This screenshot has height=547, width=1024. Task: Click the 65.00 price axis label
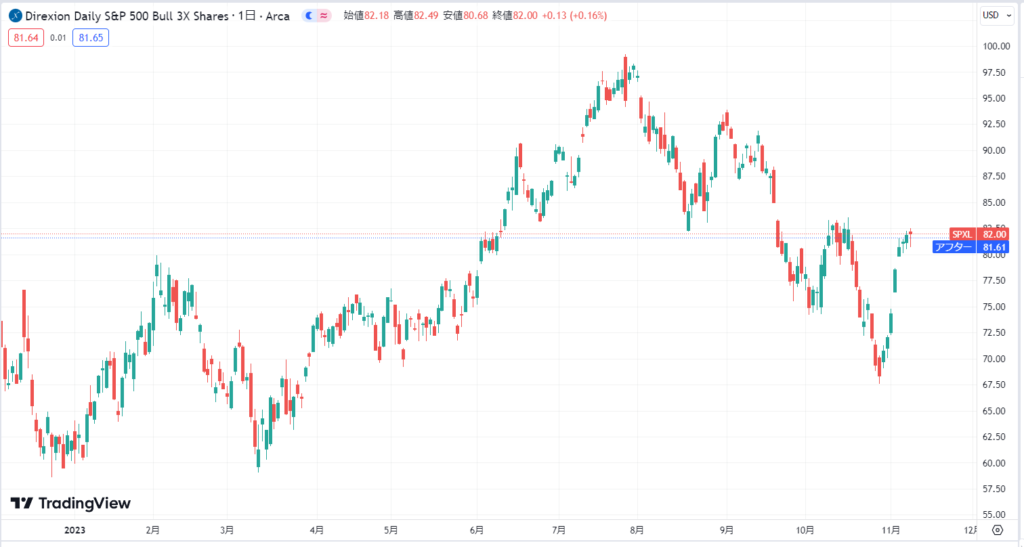tap(994, 411)
